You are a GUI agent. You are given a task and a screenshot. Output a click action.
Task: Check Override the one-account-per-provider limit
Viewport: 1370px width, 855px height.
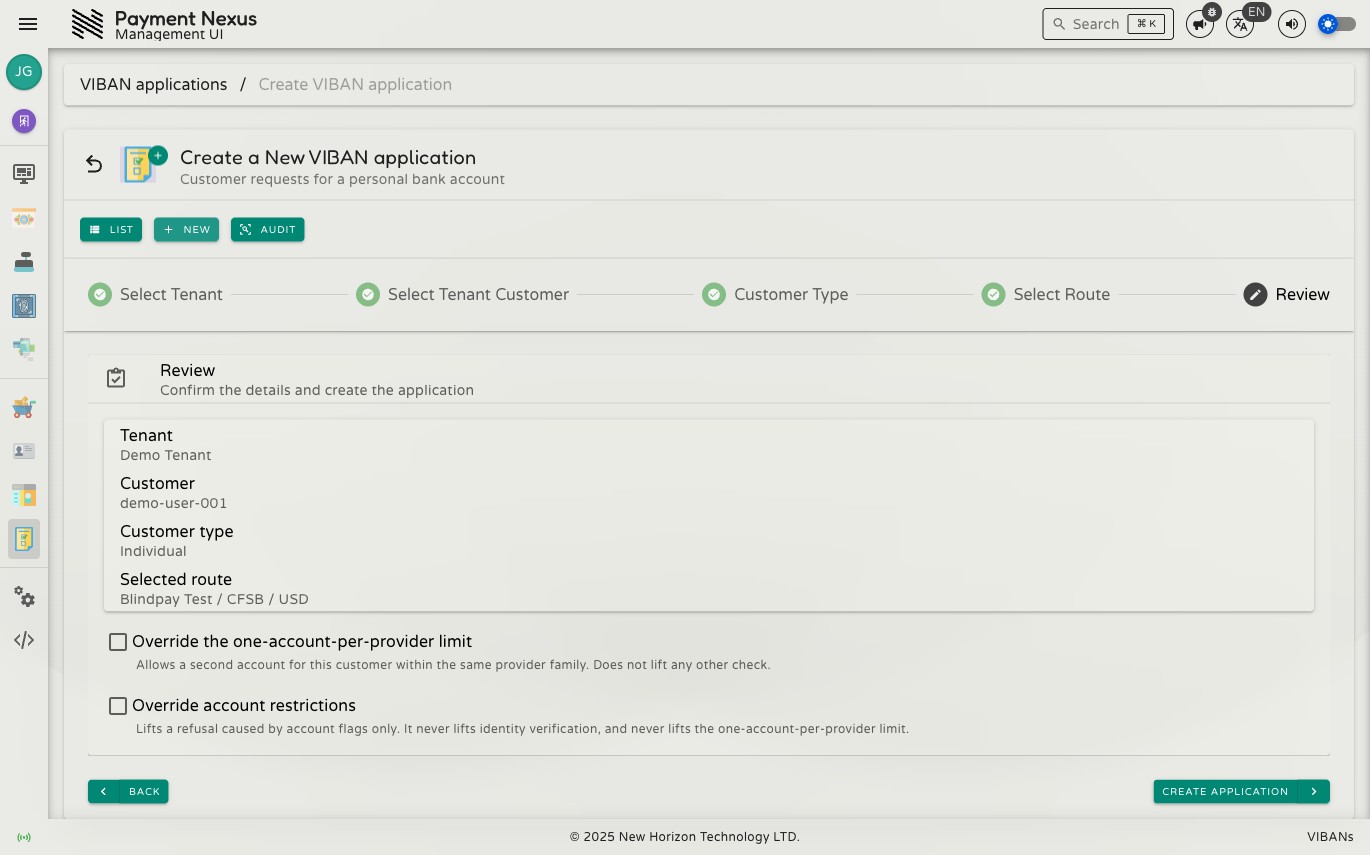coord(118,642)
